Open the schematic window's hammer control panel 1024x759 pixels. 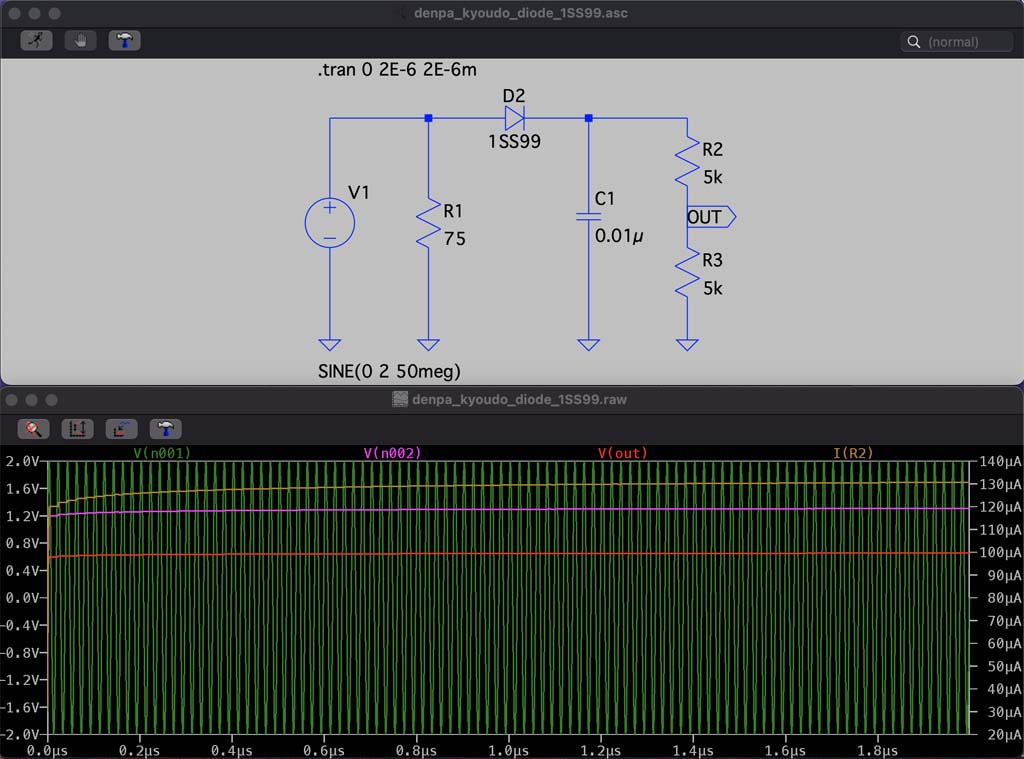[x=124, y=41]
